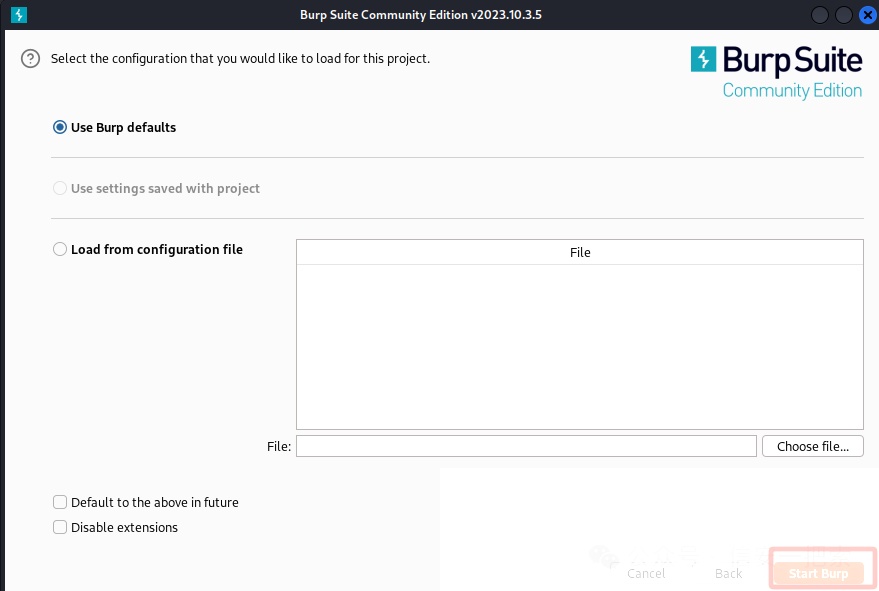Screen dimensions: 879x591
Task: Focus the File path input field
Action: click(x=526, y=446)
